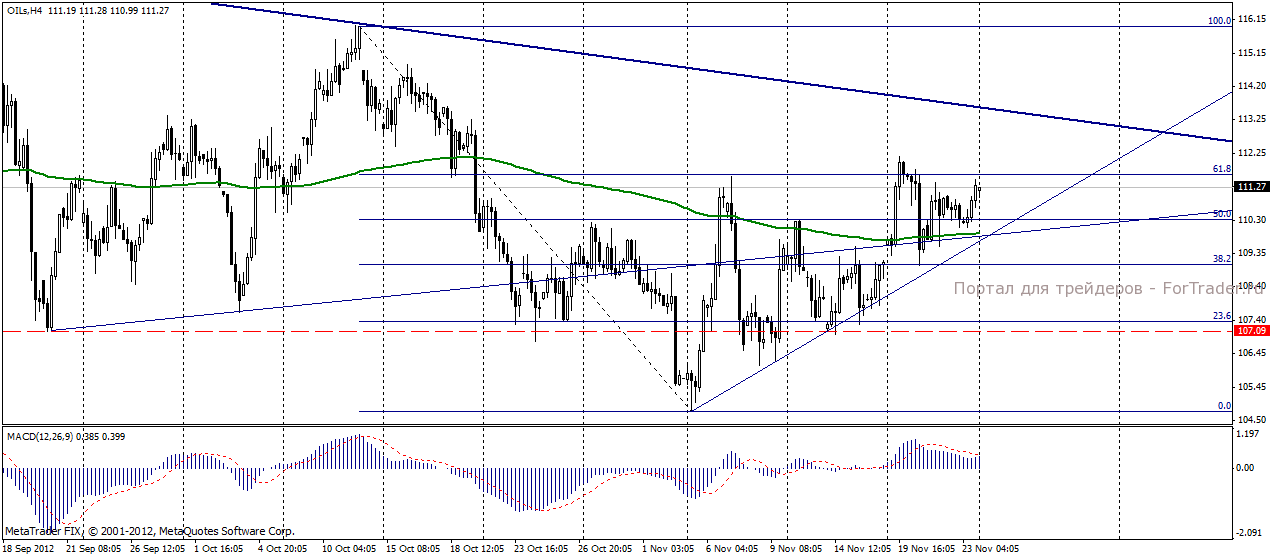The image size is (1270, 556).
Task: Click the 9 Nov 08:05 time label
Action: [x=796, y=549]
